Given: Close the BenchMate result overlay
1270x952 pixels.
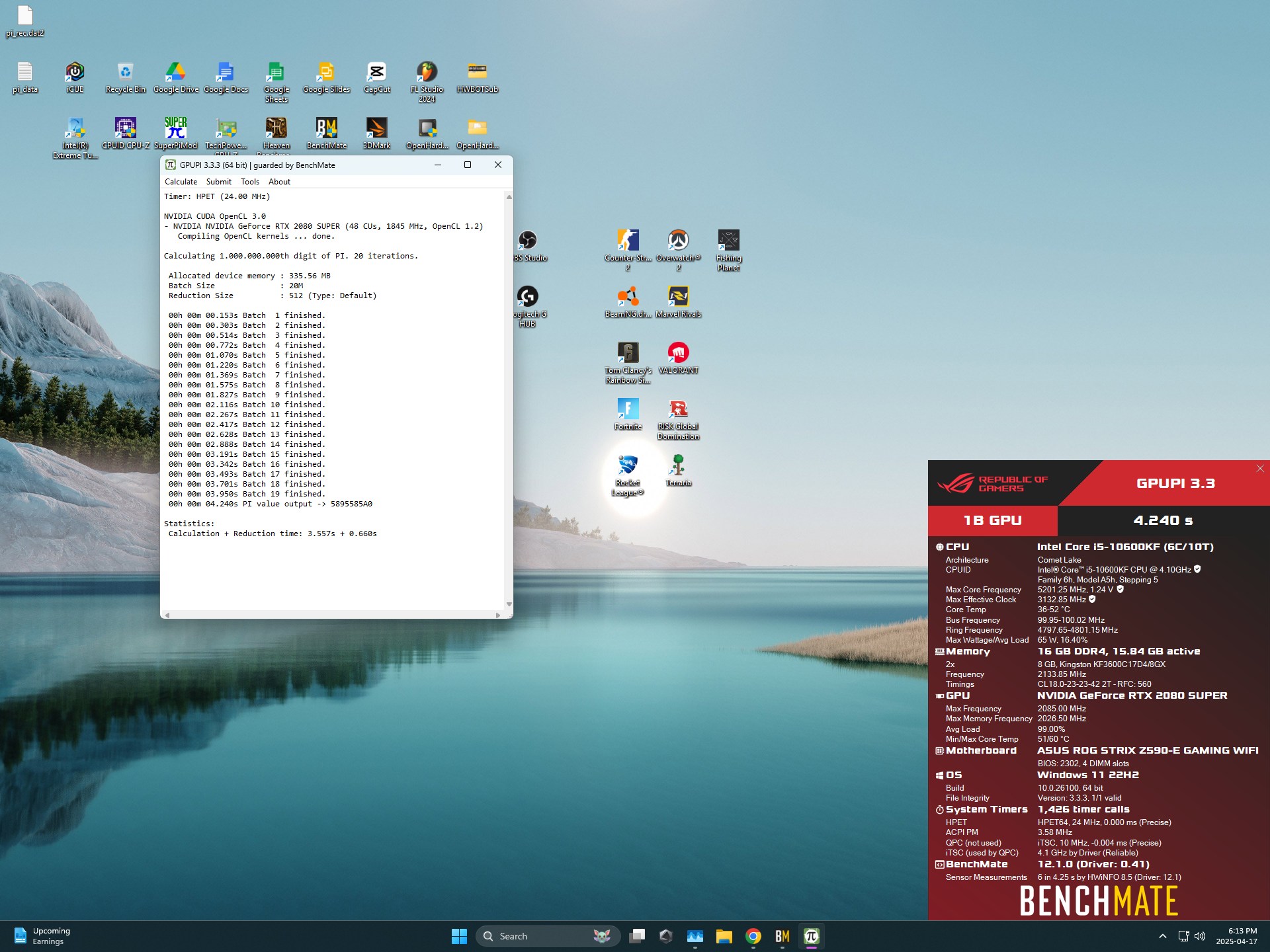Looking at the screenshot, I should tap(1260, 468).
